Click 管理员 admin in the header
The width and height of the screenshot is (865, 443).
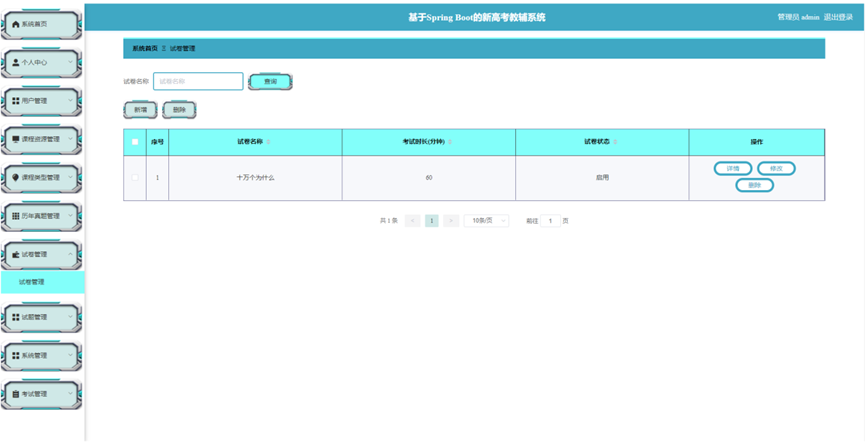(x=798, y=17)
